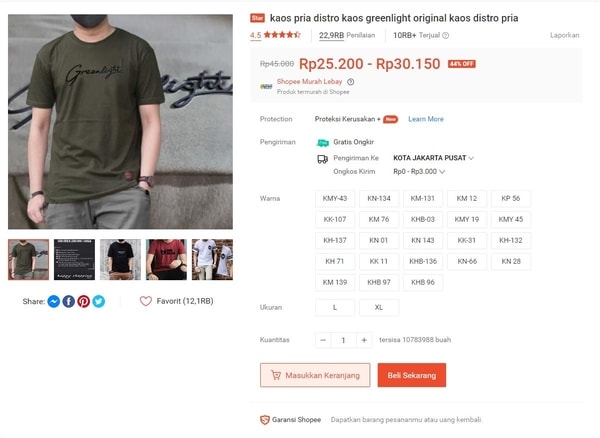The image size is (600, 438).
Task: Click Masukkan Keranjang button
Action: [315, 375]
